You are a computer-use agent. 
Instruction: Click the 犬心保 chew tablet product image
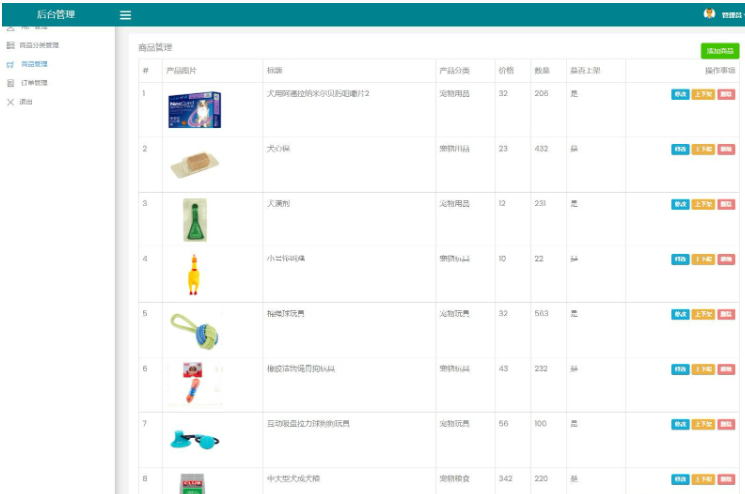click(x=194, y=165)
